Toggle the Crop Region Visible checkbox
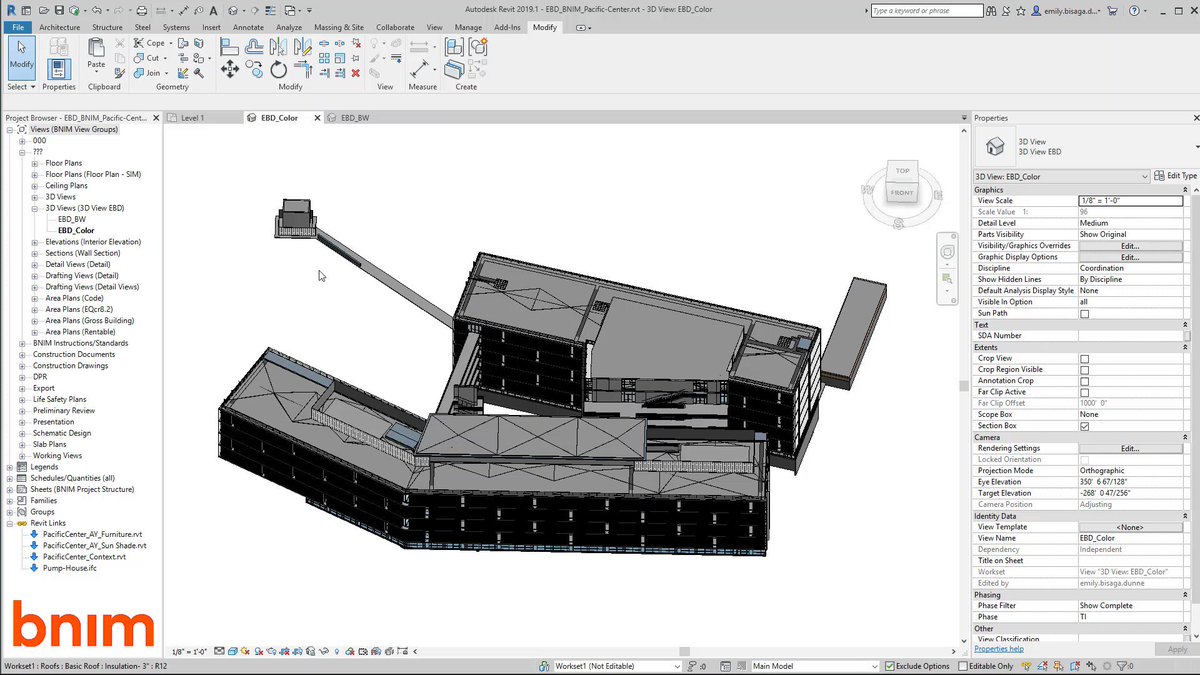Screen dimensions: 1200x675 tap(1084, 370)
